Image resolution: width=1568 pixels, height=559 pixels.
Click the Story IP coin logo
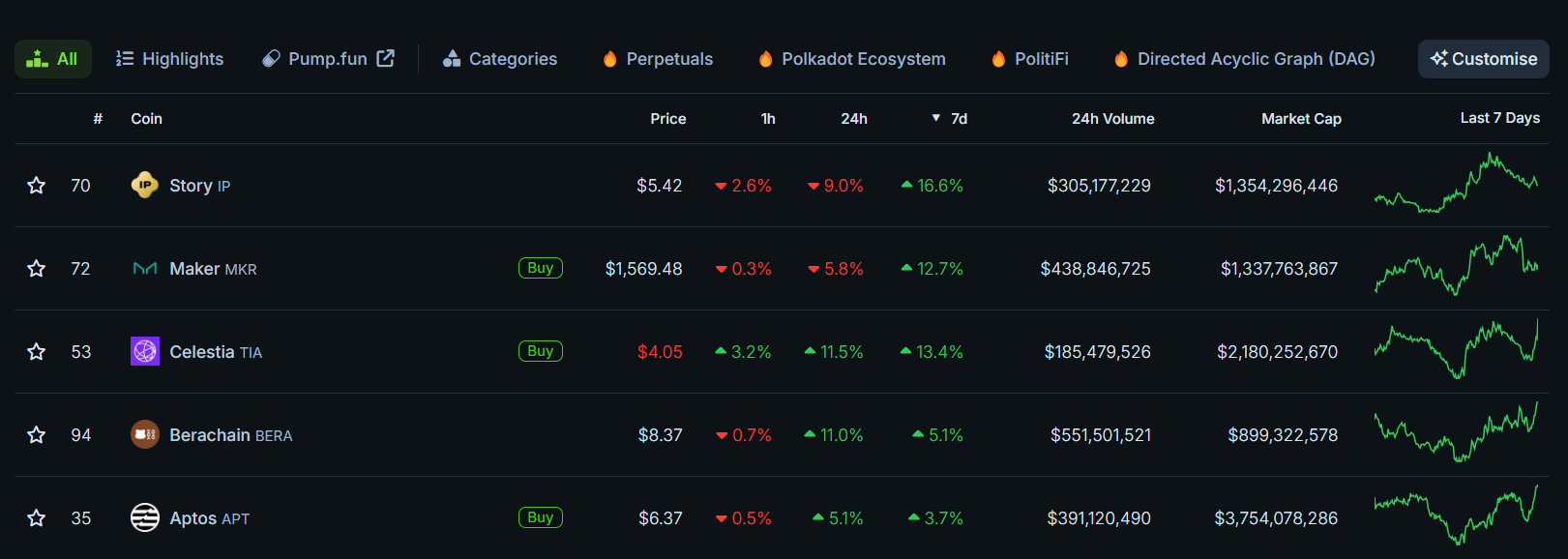(144, 185)
